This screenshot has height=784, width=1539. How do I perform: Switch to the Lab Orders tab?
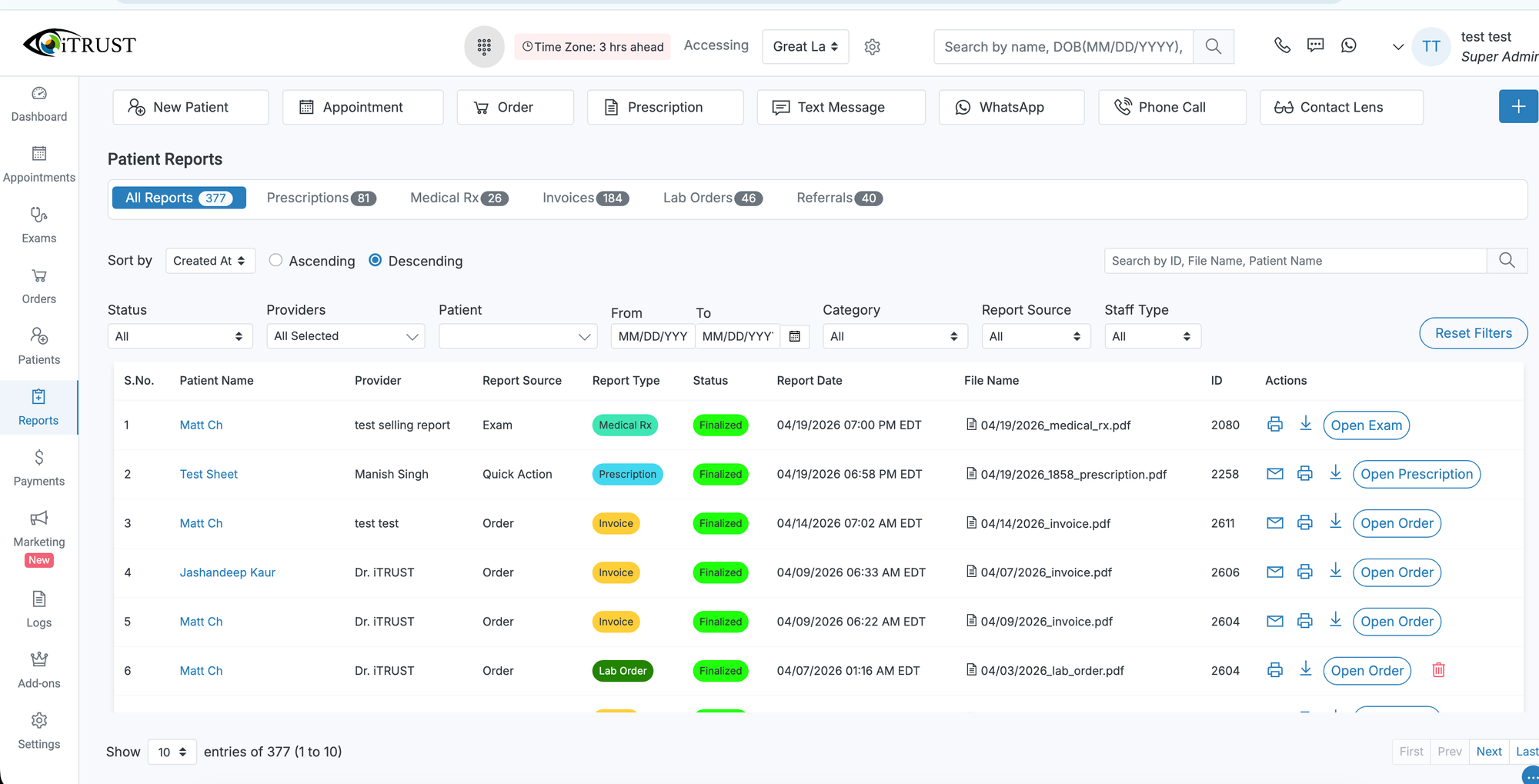click(x=712, y=198)
